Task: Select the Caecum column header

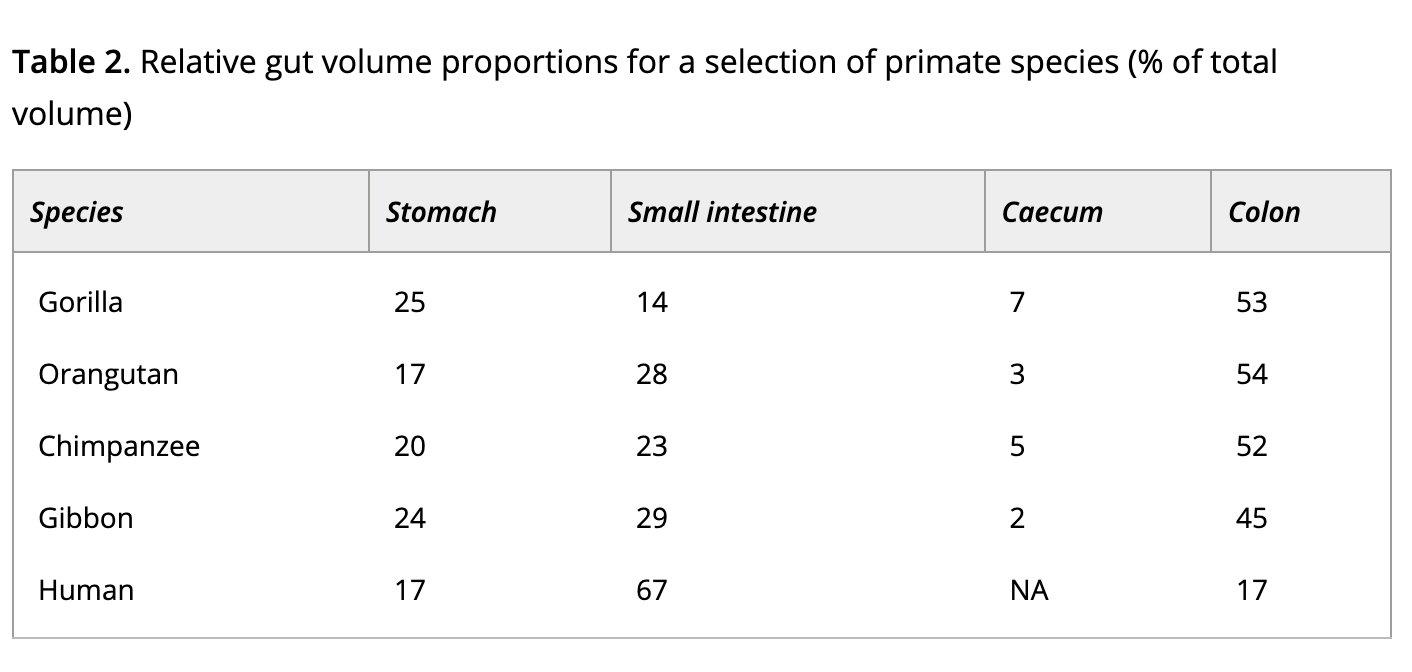Action: (x=1052, y=212)
